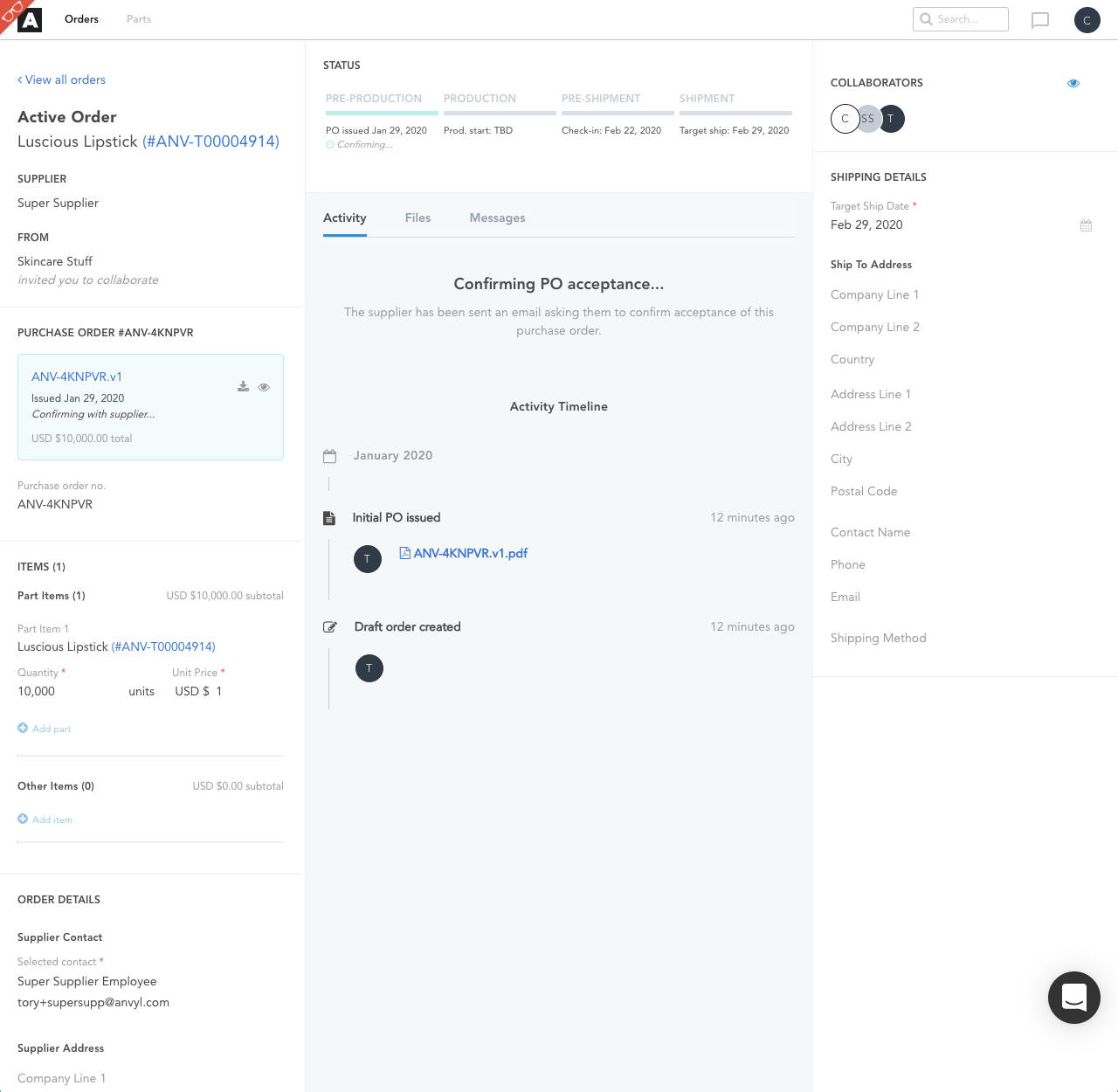Open the calendar picker for Target Ship Date
The width and height of the screenshot is (1118, 1092).
pyautogui.click(x=1086, y=225)
